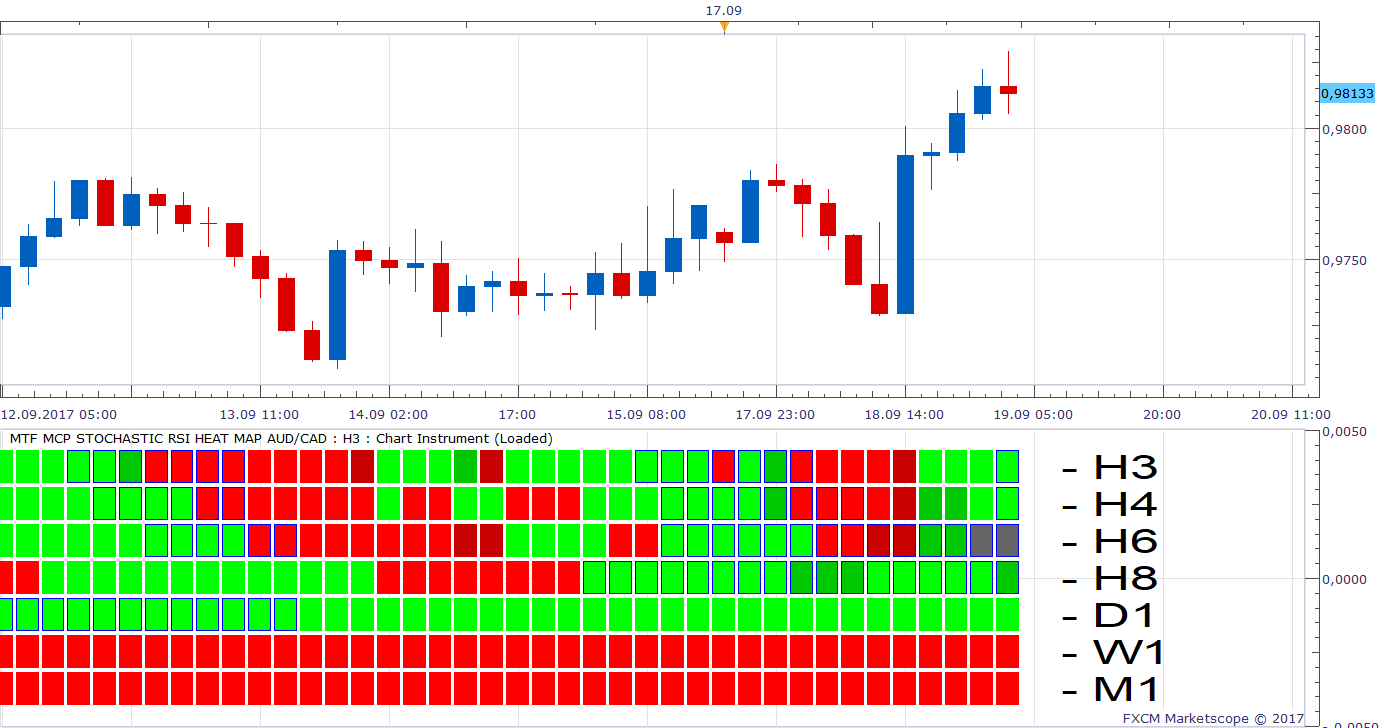The width and height of the screenshot is (1385, 728).
Task: Click the M1 timeframe row label
Action: [1111, 689]
